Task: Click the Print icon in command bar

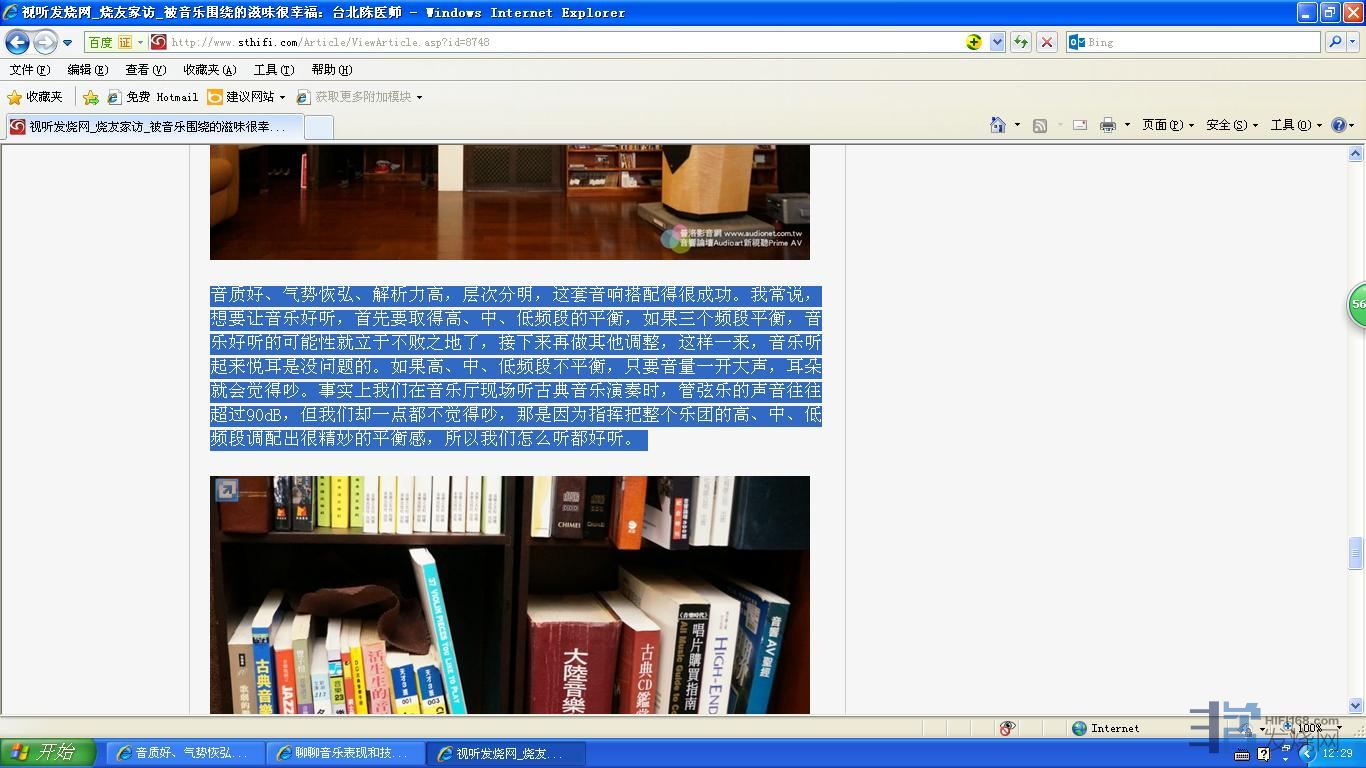Action: click(x=1107, y=125)
